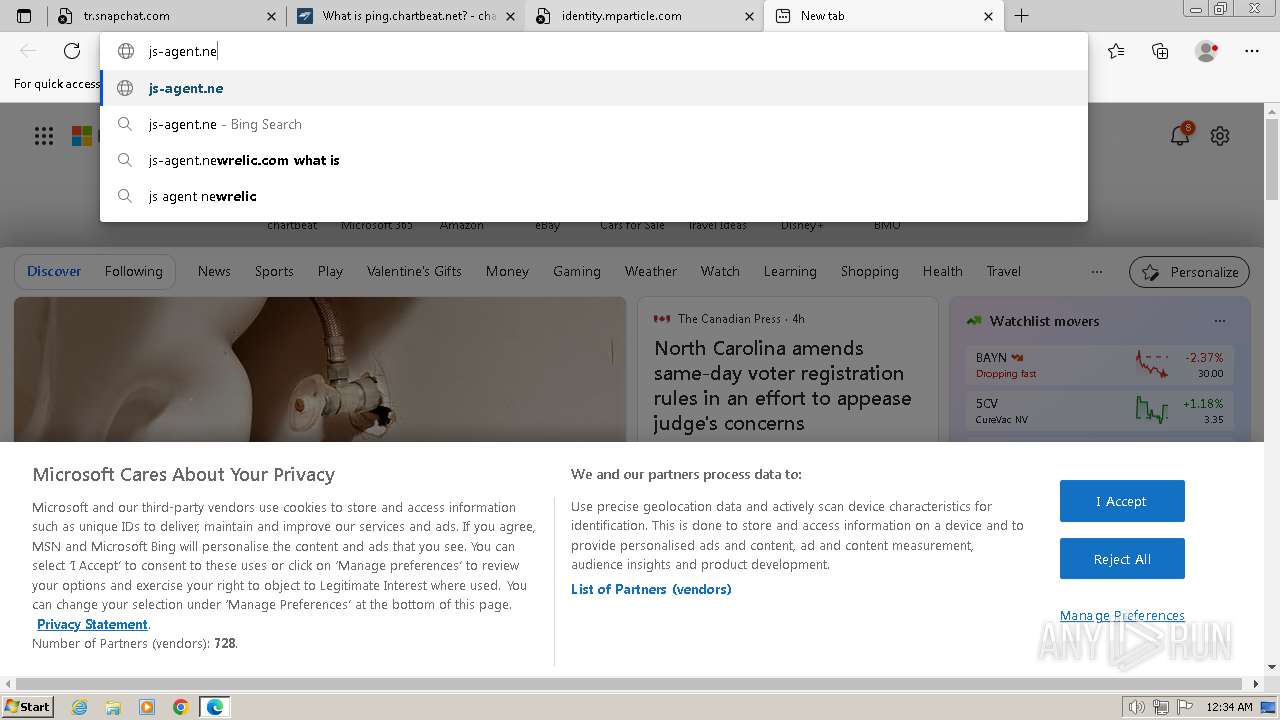Screen dimensions: 1280x720
Task: Open the Privacy Statement link
Action: [92, 624]
